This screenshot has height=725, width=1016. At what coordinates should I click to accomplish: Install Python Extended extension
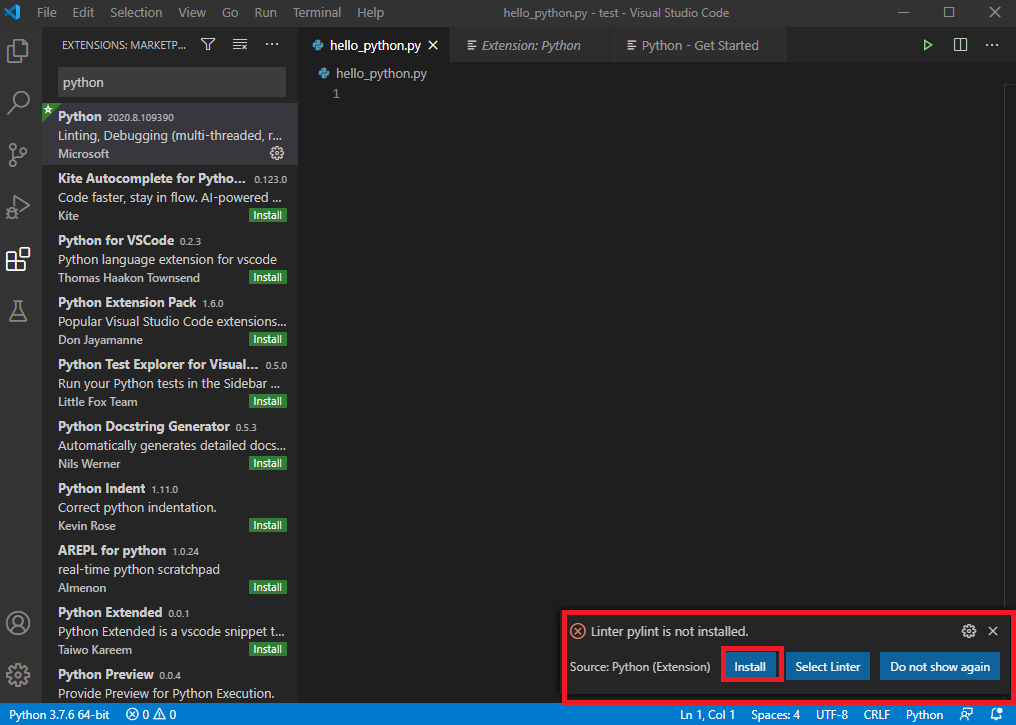(x=268, y=649)
